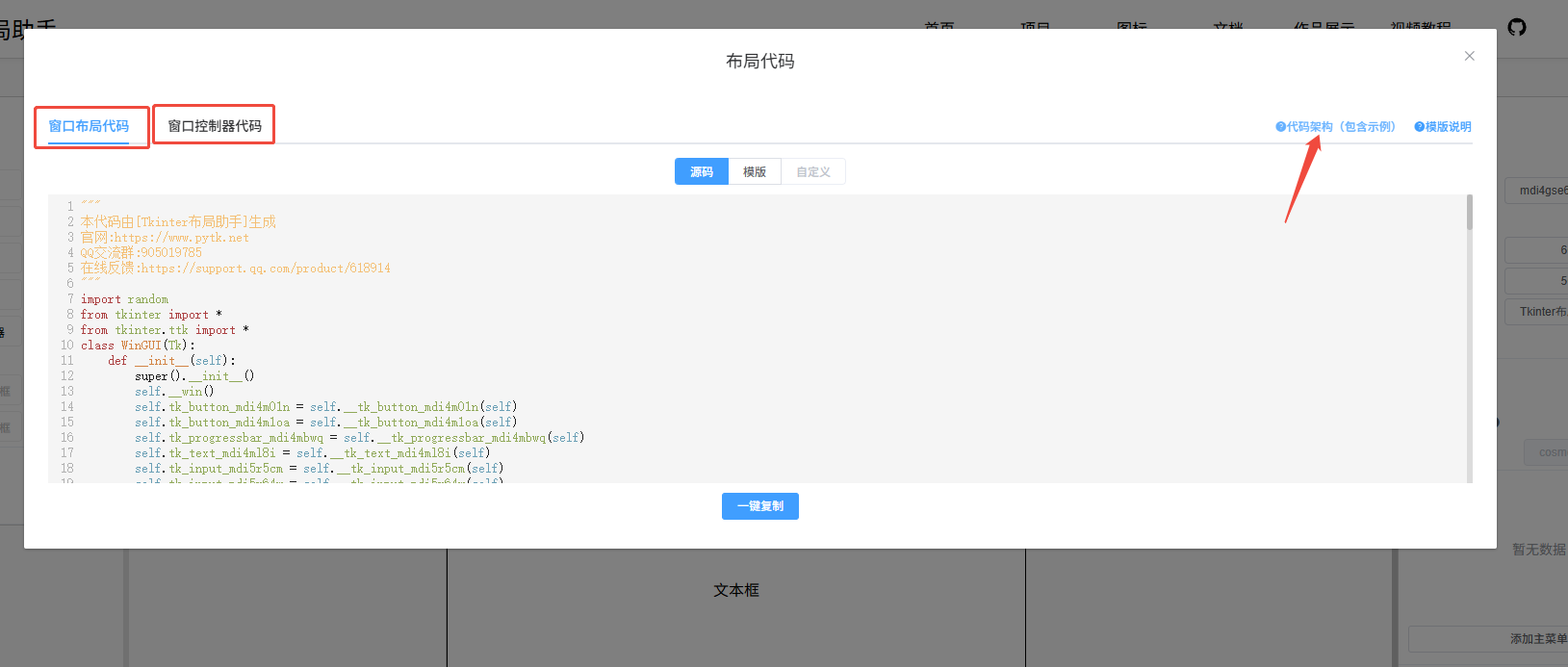The image size is (1568, 667).
Task: Click the 布局代码 dialog title
Action: pyautogui.click(x=760, y=62)
